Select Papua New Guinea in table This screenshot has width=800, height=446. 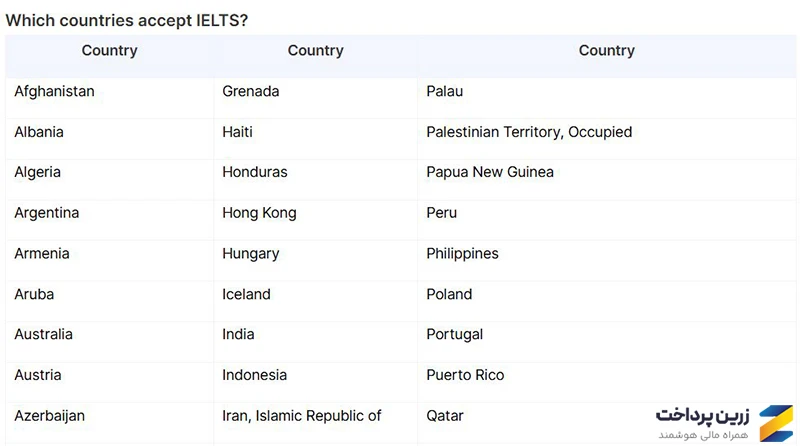[x=490, y=172]
